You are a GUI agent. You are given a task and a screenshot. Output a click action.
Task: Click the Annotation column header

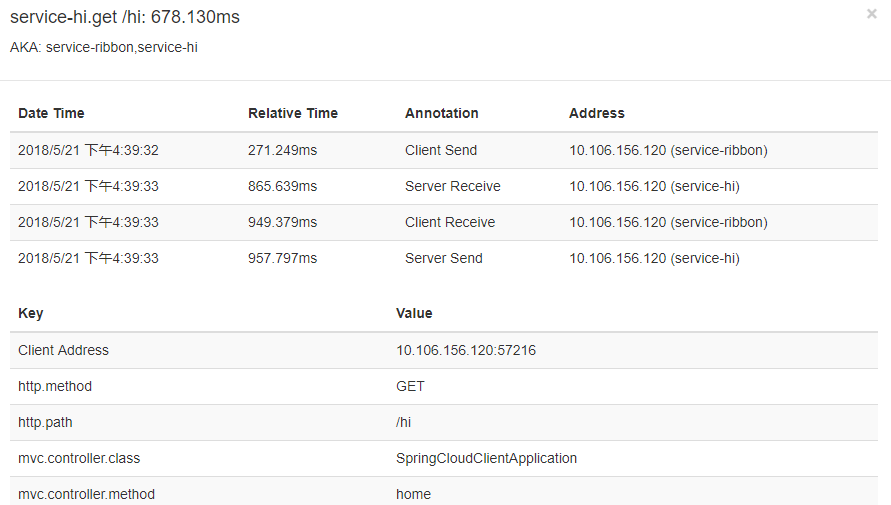coord(442,113)
